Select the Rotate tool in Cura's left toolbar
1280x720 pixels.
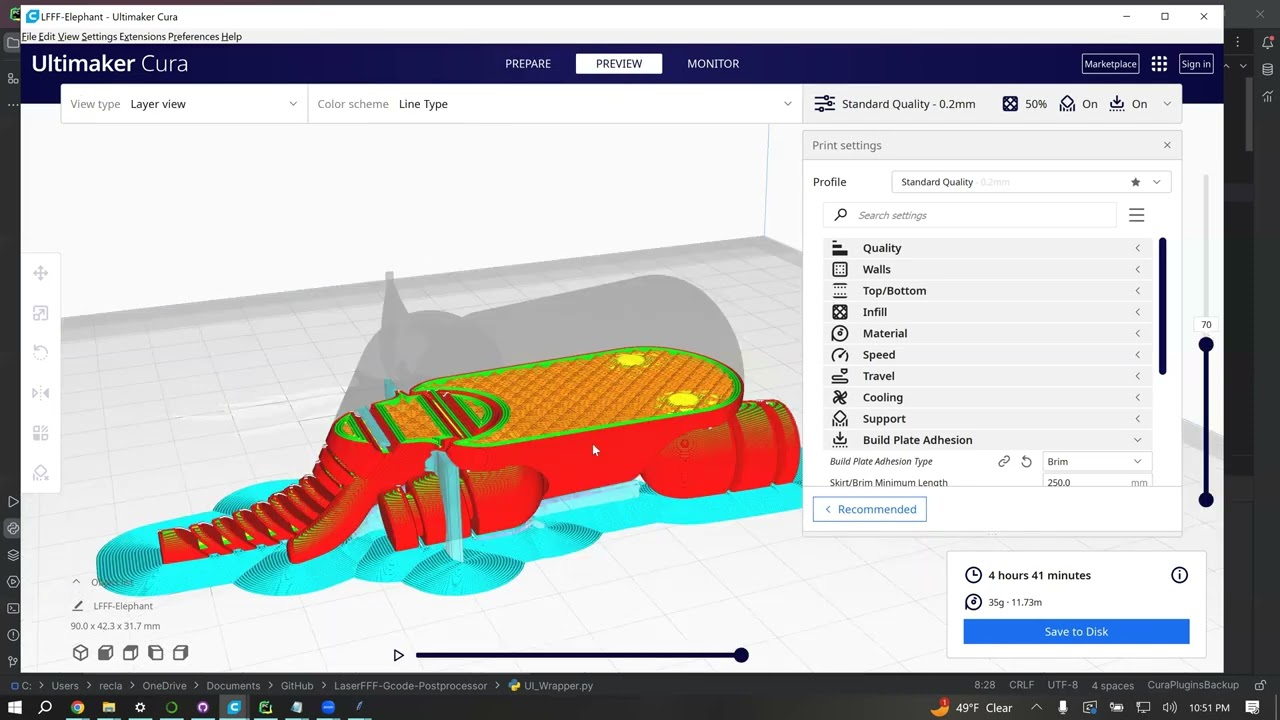click(x=41, y=353)
